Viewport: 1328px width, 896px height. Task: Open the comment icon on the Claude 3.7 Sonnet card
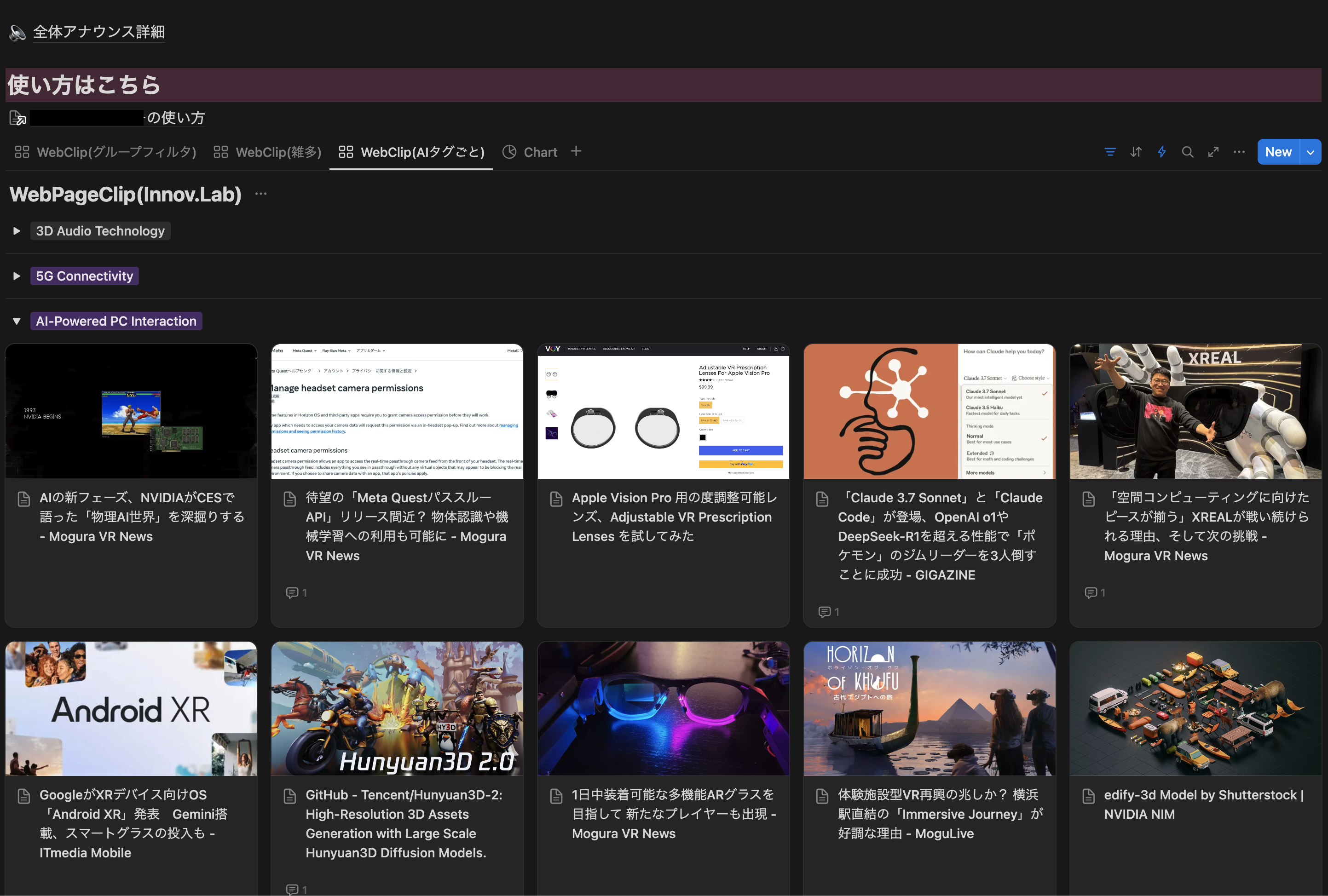pyautogui.click(x=824, y=612)
